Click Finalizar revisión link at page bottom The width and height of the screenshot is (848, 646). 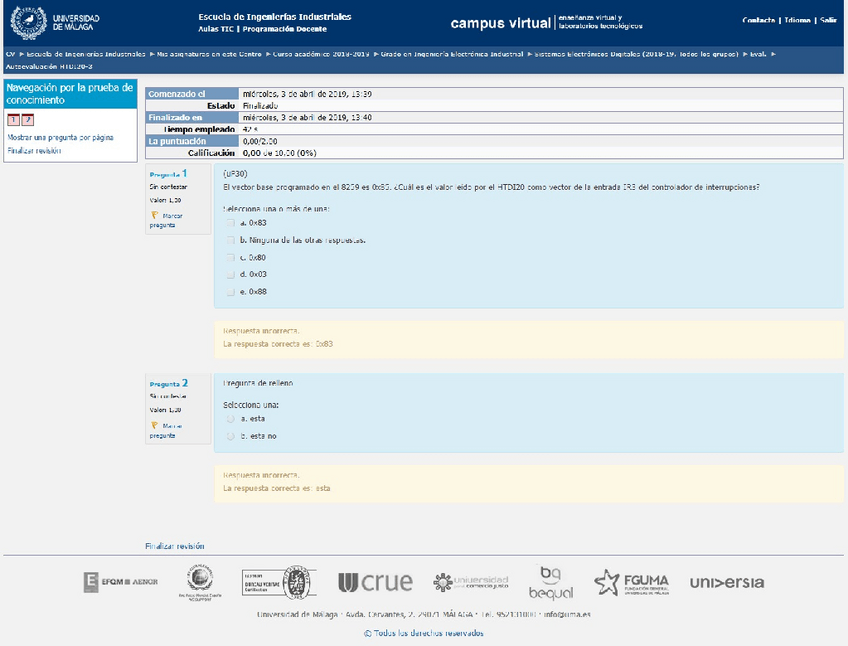point(175,546)
